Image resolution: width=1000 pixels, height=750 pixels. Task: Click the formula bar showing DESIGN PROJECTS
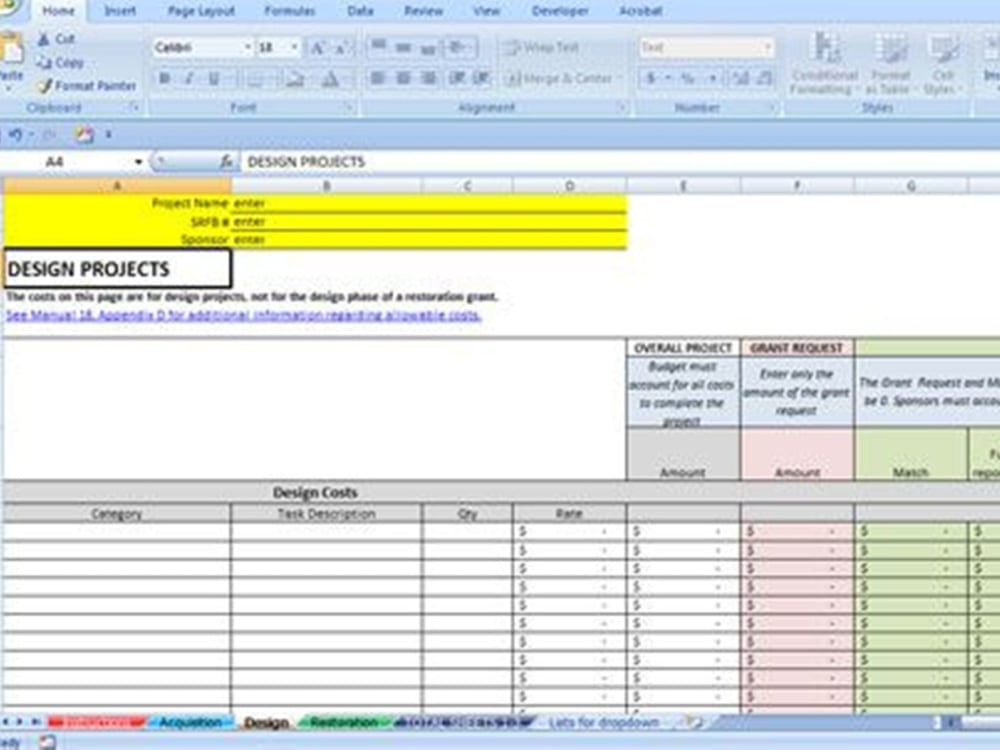tap(619, 162)
